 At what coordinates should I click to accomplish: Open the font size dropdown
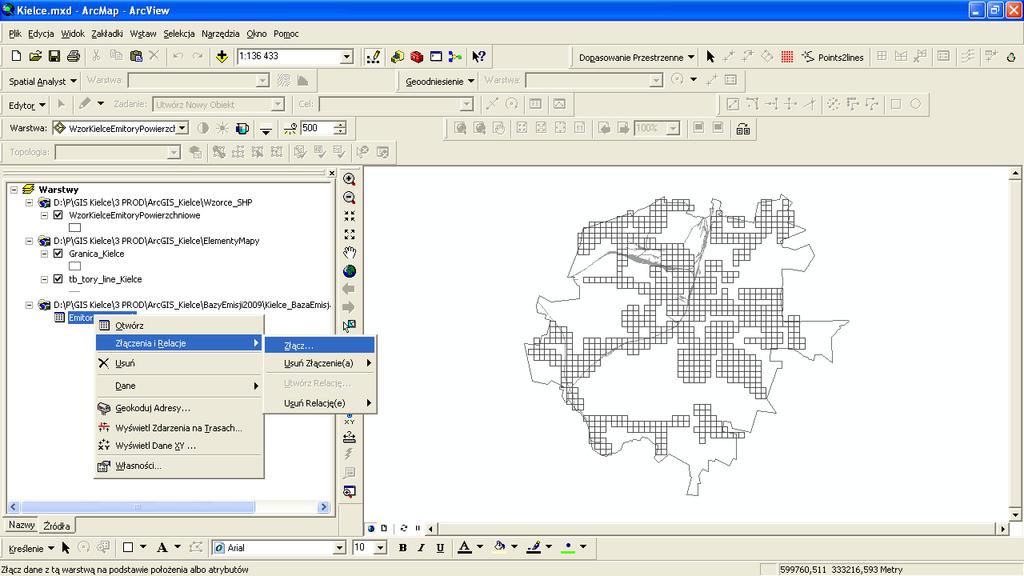pos(380,548)
